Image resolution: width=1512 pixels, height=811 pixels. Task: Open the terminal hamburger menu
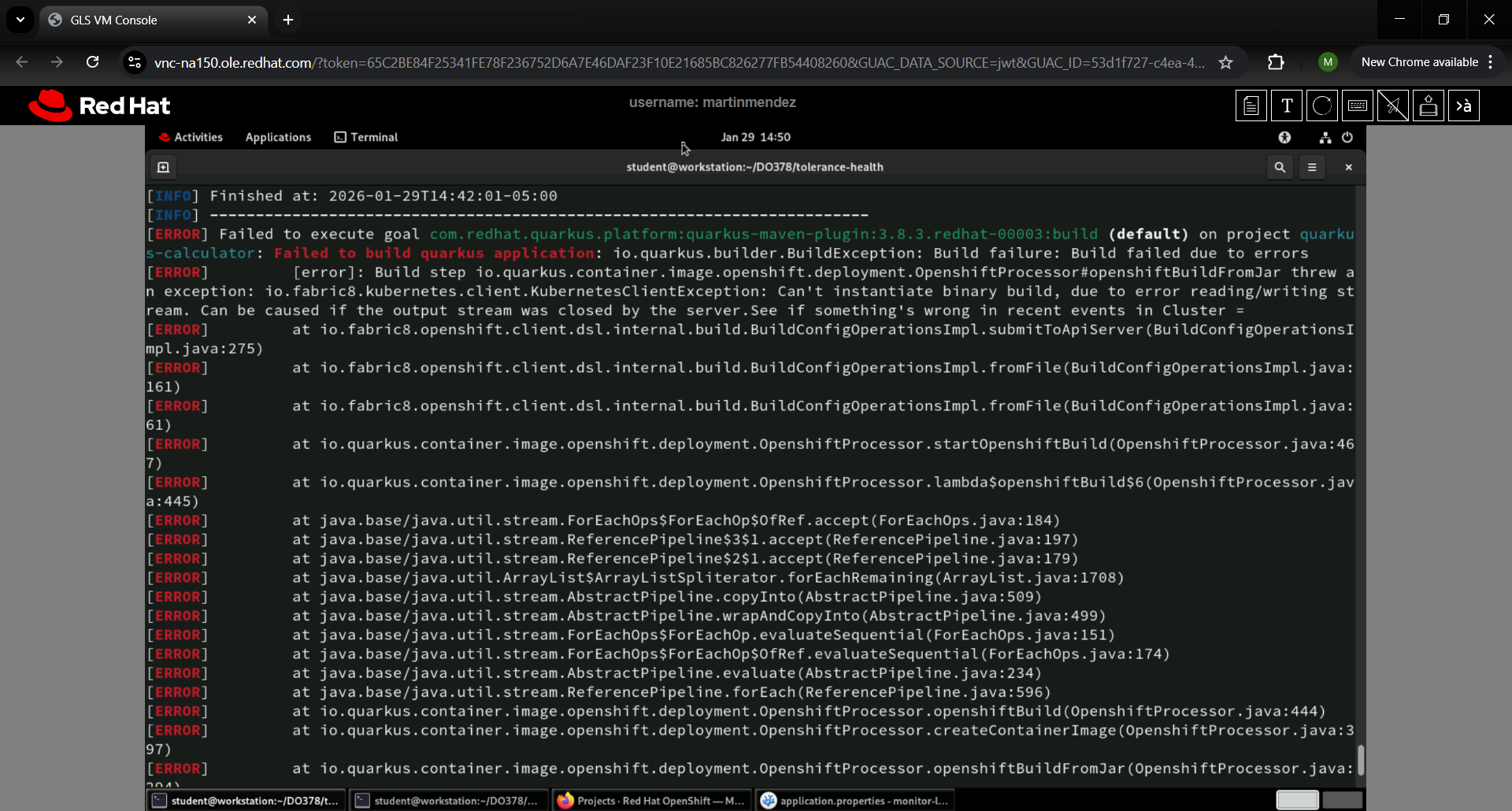[1312, 167]
